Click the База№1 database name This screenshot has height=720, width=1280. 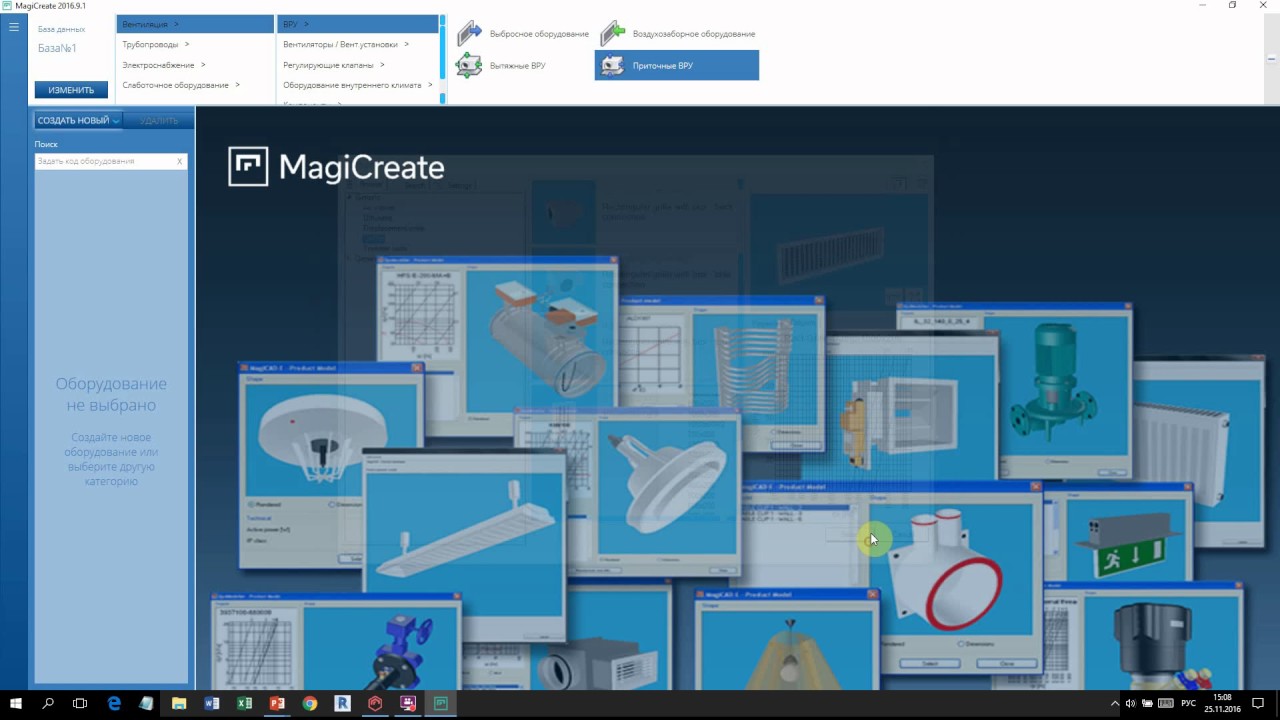57,48
